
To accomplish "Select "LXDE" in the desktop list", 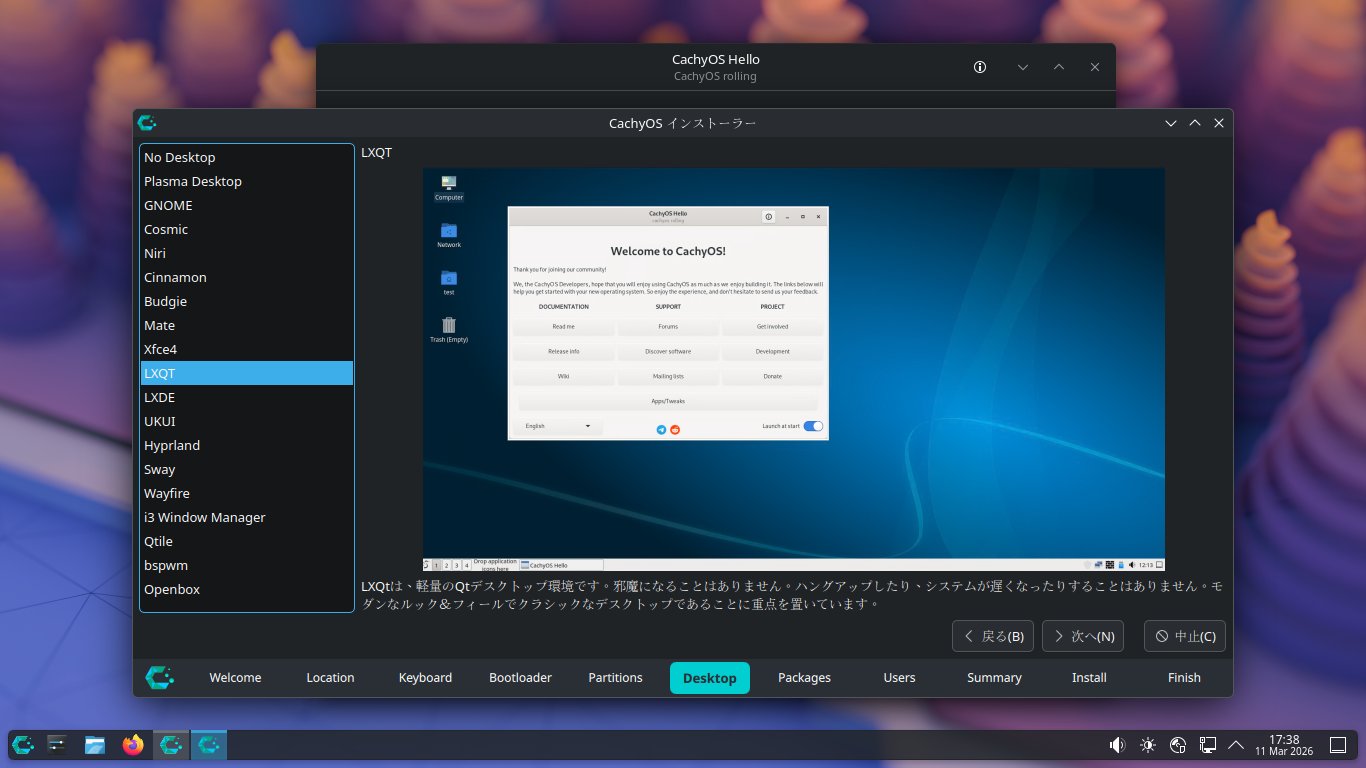I will [x=247, y=397].
